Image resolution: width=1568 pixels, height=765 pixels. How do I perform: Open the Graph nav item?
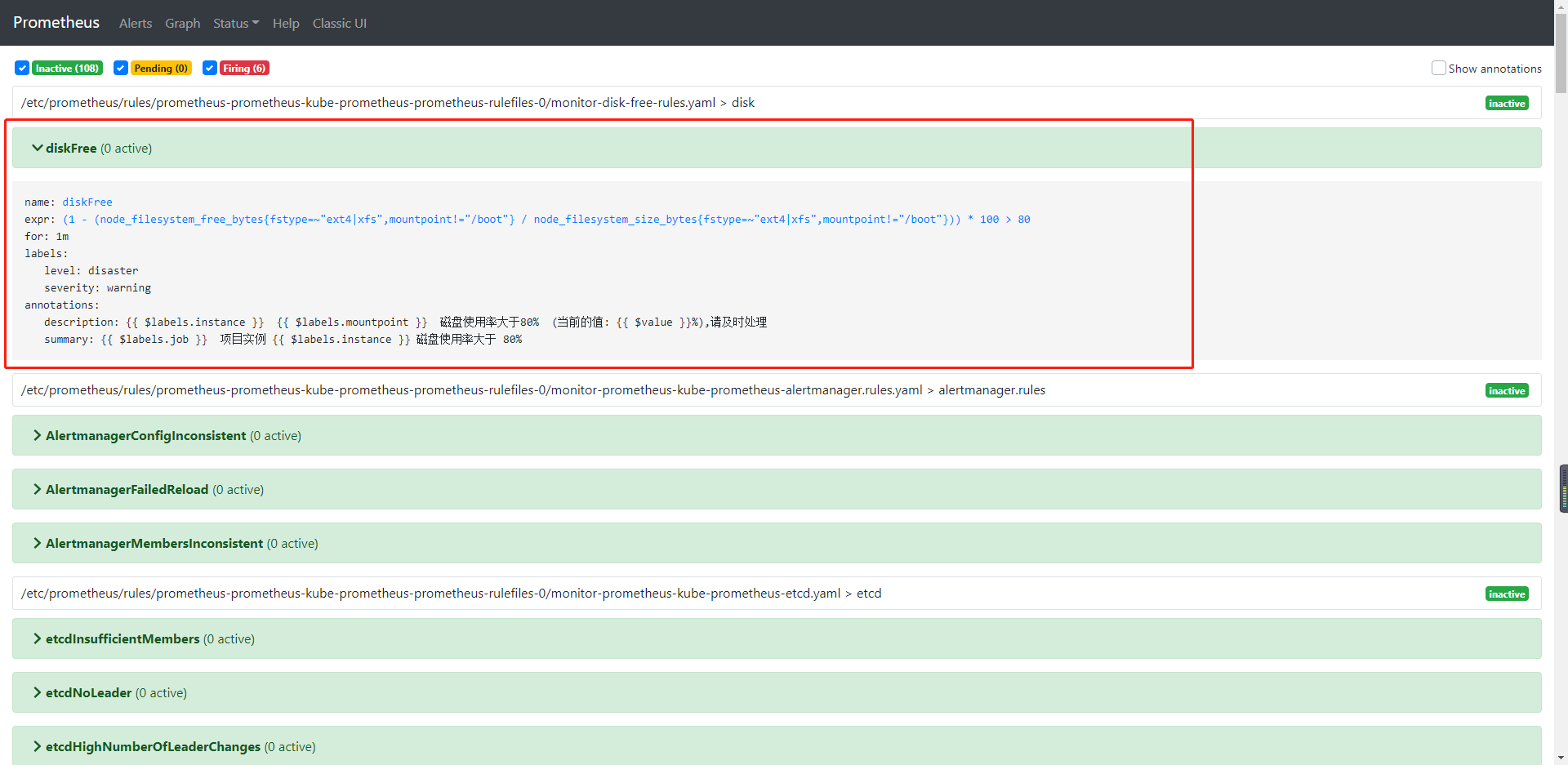point(183,24)
